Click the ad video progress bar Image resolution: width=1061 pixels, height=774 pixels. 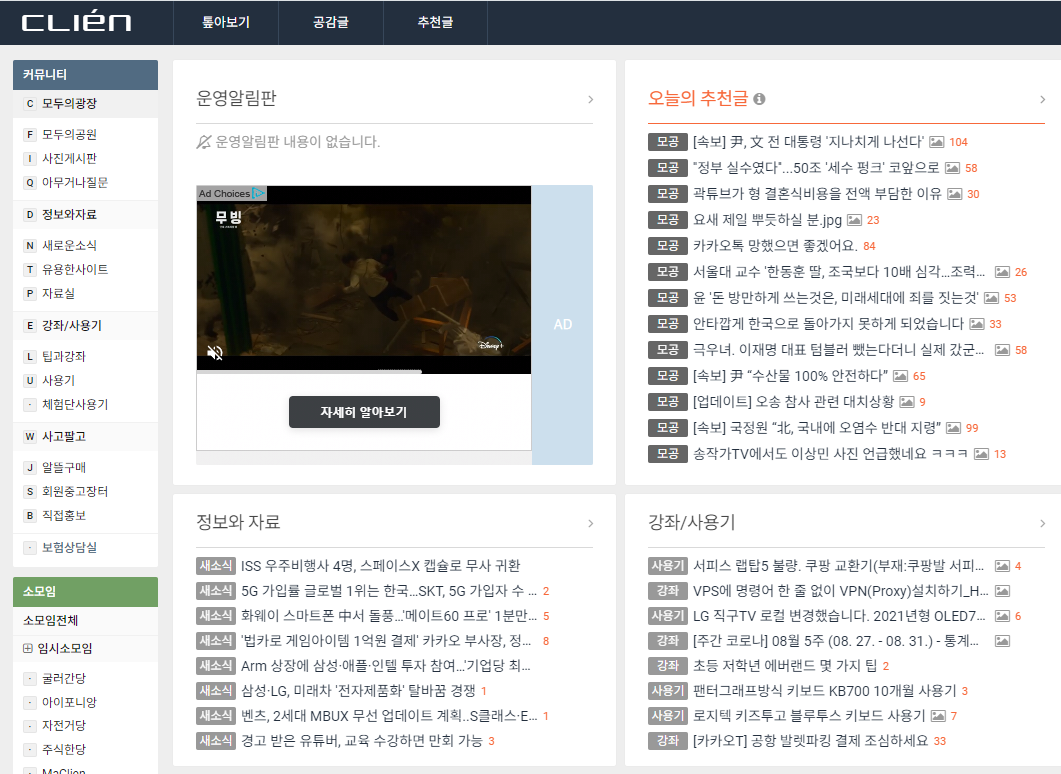pos(364,371)
